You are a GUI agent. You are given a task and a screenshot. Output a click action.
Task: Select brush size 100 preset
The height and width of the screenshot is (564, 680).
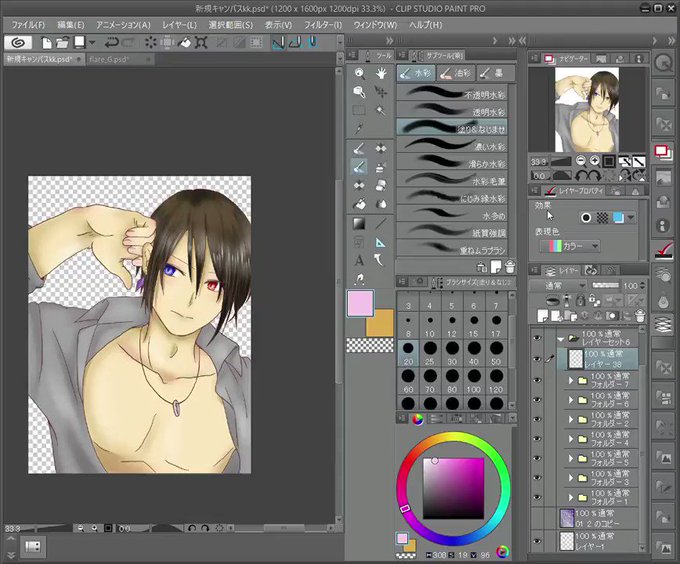pyautogui.click(x=474, y=381)
